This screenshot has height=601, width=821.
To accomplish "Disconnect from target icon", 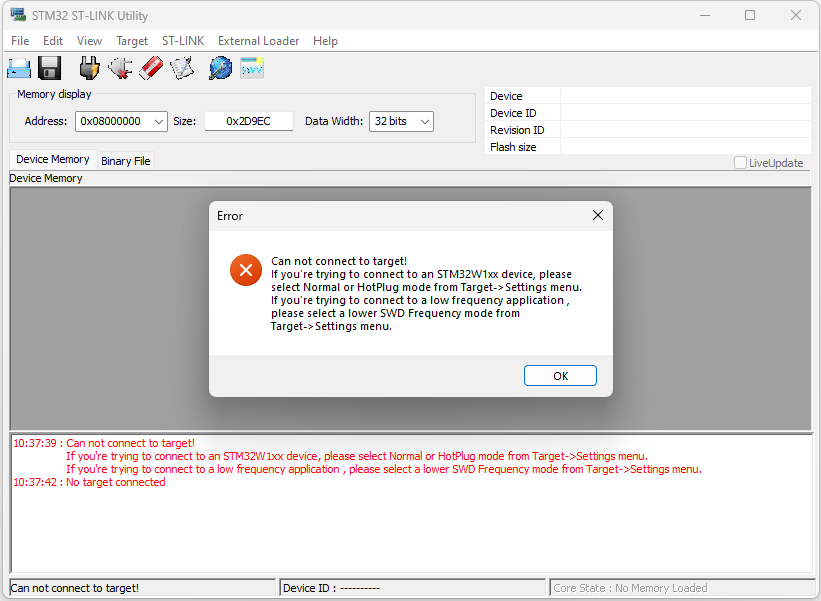I will [x=120, y=69].
